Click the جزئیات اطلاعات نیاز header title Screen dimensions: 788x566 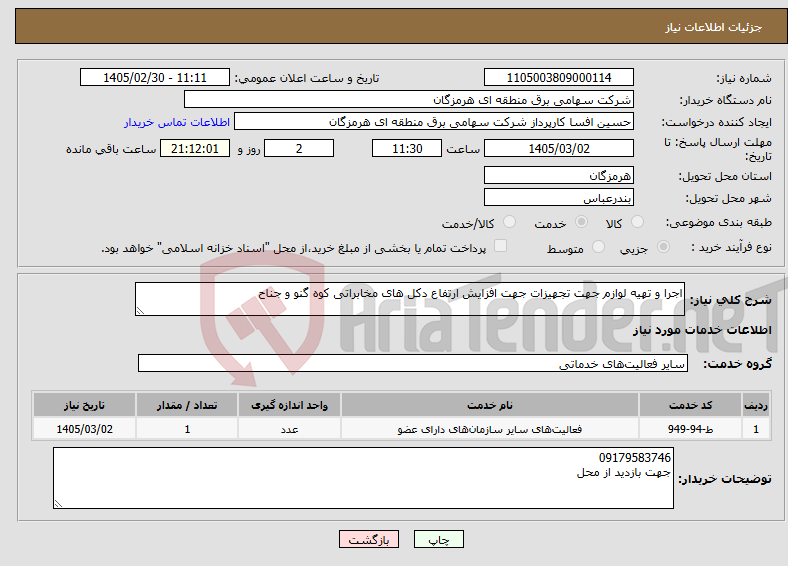point(714,27)
